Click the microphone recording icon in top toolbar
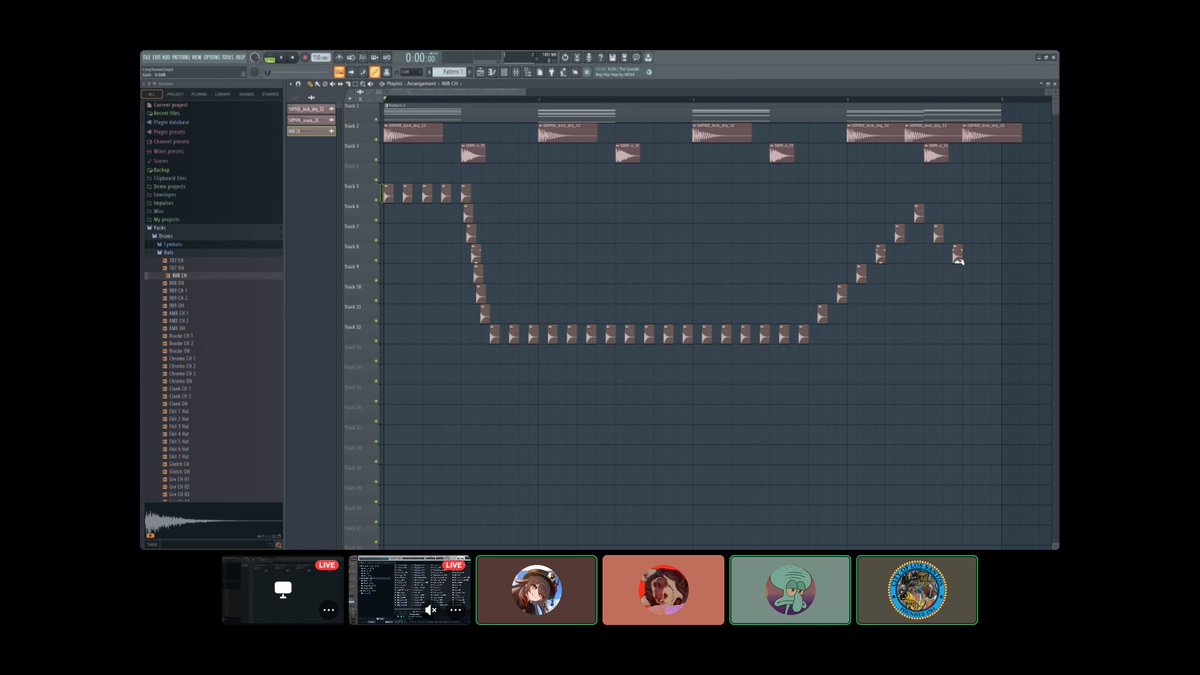1200x675 pixels. pos(589,57)
